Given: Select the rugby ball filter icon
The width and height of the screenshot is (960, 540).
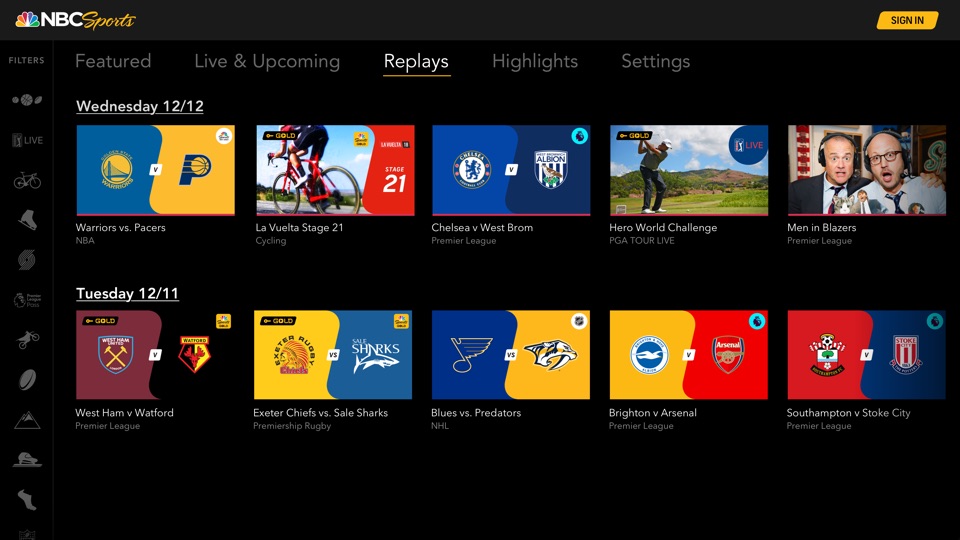Looking at the screenshot, I should (27, 380).
